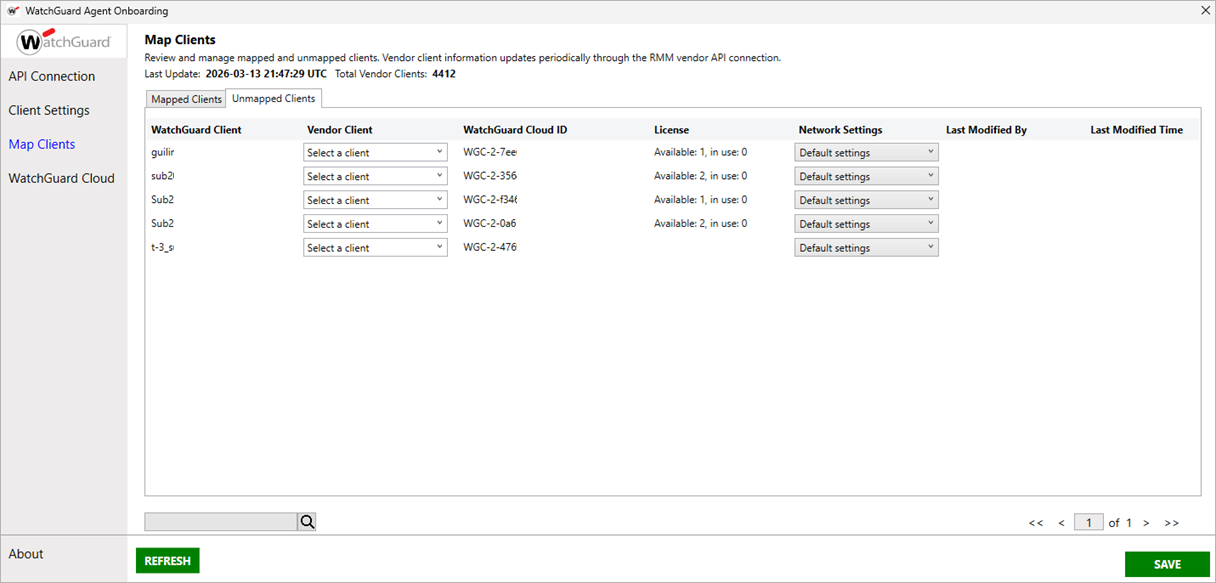Click the green SAVE button
Viewport: 1216px width, 583px height.
point(1167,564)
